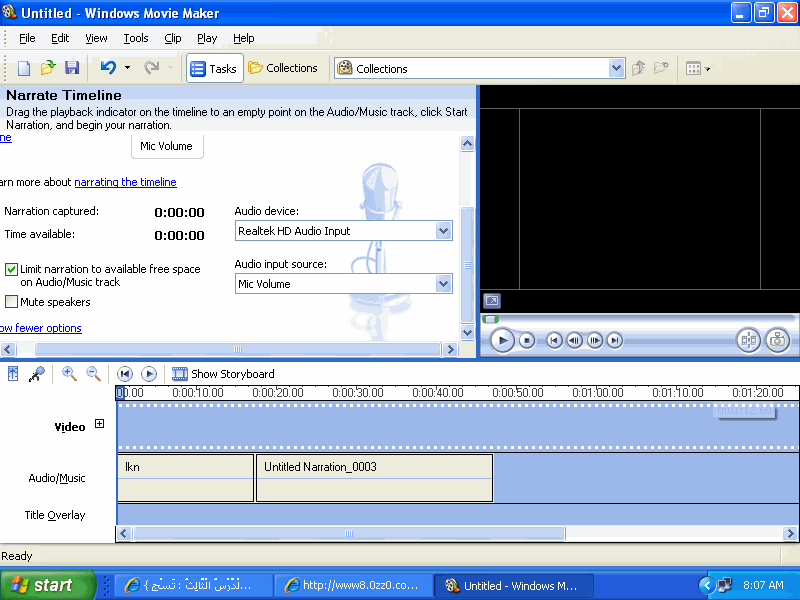Click the New Project icon
This screenshot has width=800, height=600.
[24, 68]
